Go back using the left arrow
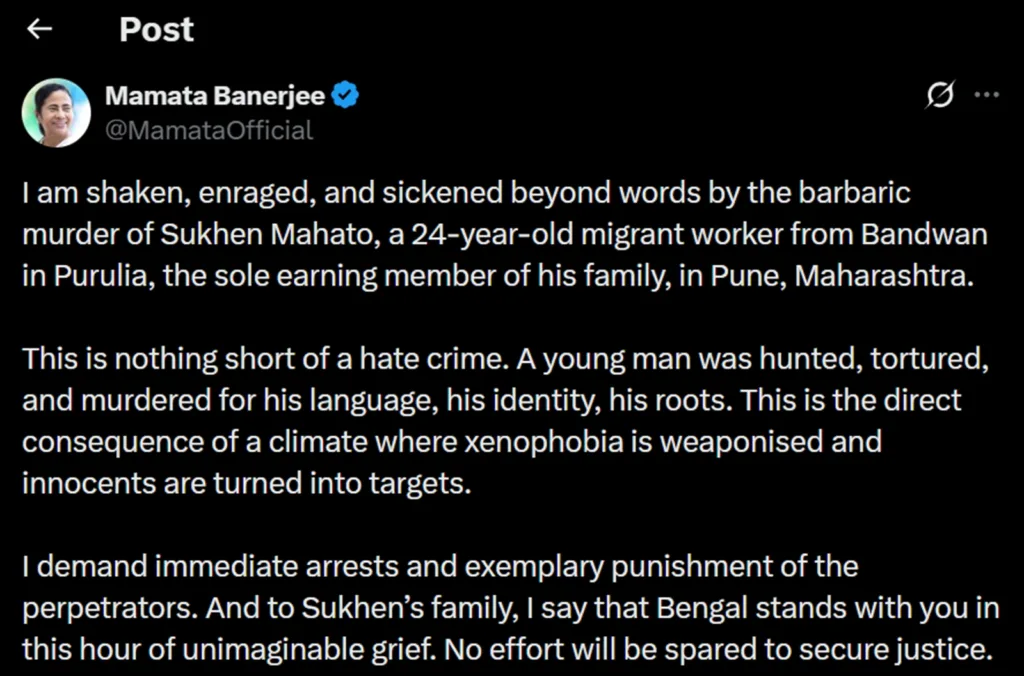 pyautogui.click(x=40, y=30)
